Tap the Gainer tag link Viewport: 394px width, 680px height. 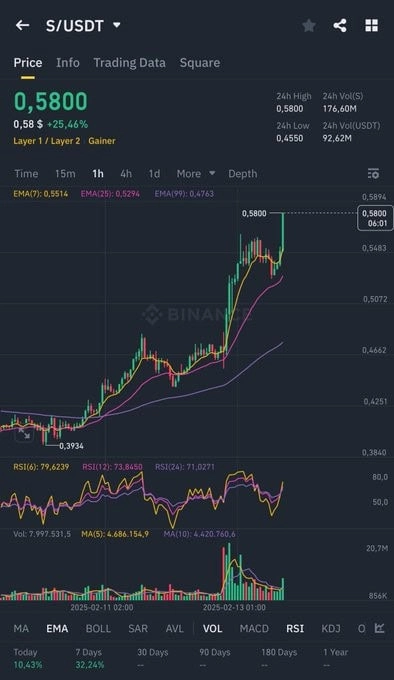click(x=102, y=141)
